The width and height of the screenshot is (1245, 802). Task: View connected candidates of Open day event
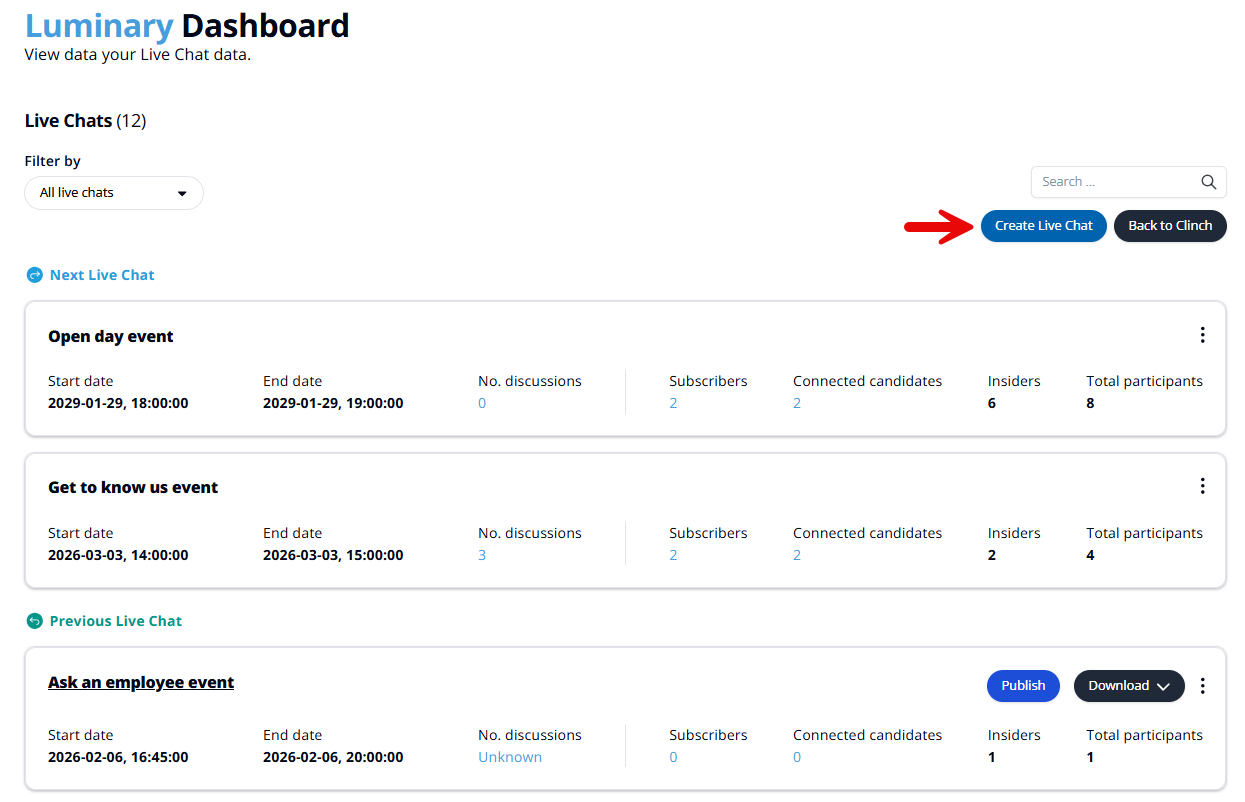(797, 403)
